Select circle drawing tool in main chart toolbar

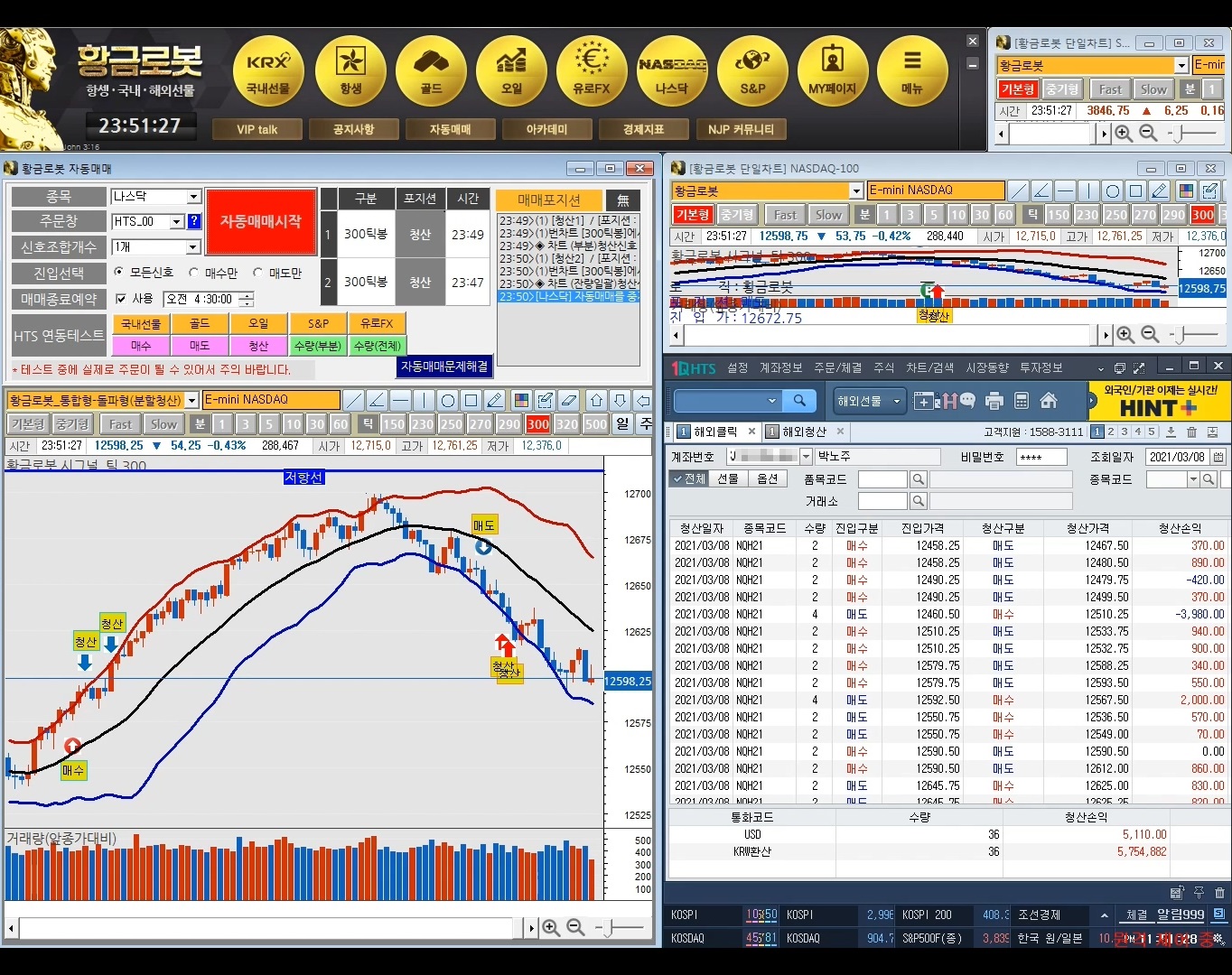pyautogui.click(x=447, y=400)
